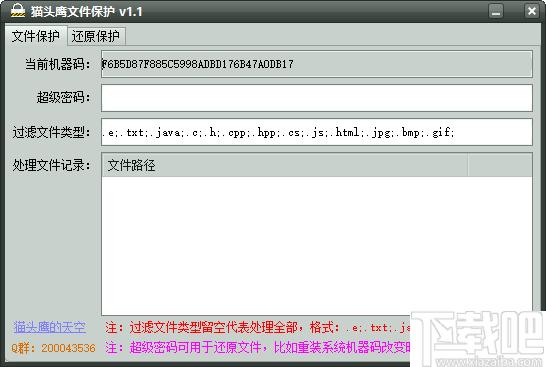Open the 还原保护 tab

pos(96,36)
